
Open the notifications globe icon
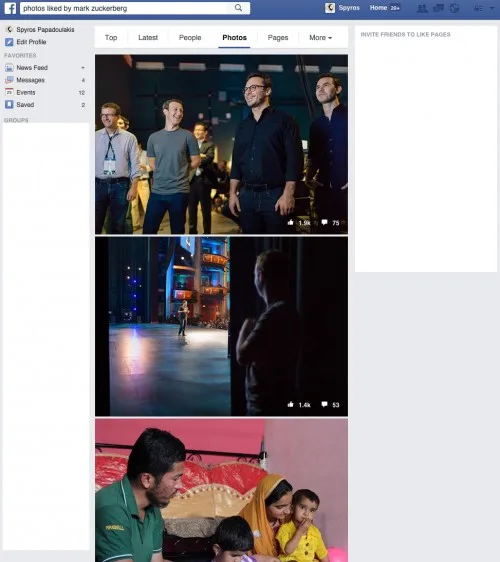click(454, 8)
